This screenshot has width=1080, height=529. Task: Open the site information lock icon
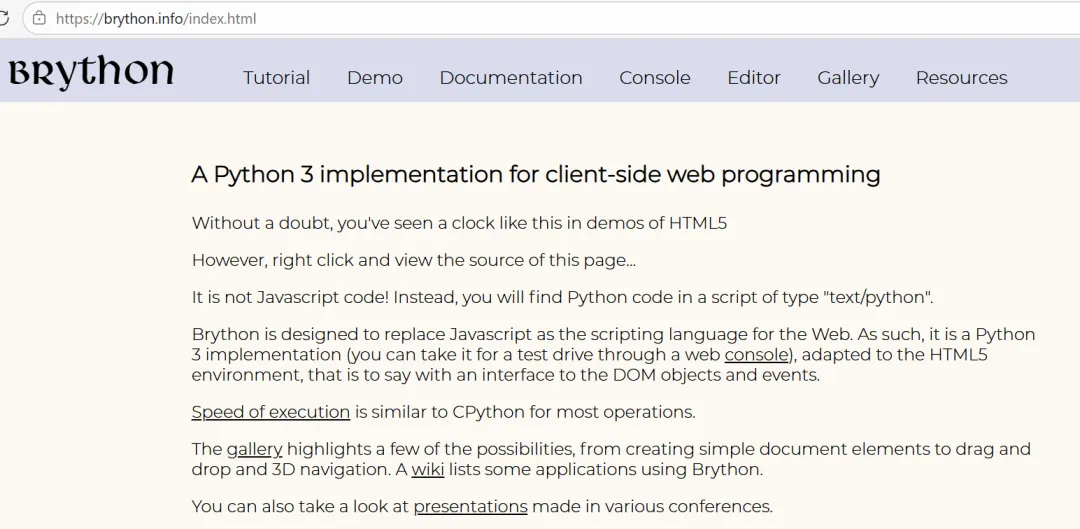39,18
